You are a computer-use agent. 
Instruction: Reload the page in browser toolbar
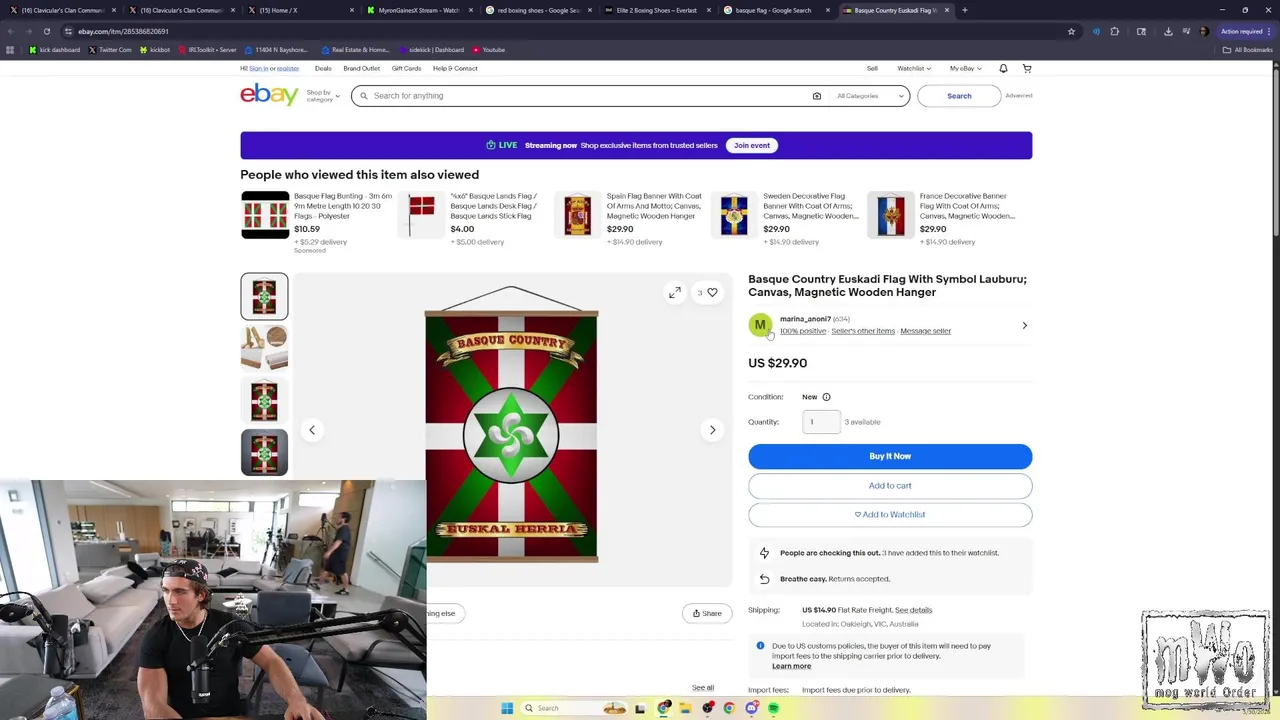tap(46, 31)
